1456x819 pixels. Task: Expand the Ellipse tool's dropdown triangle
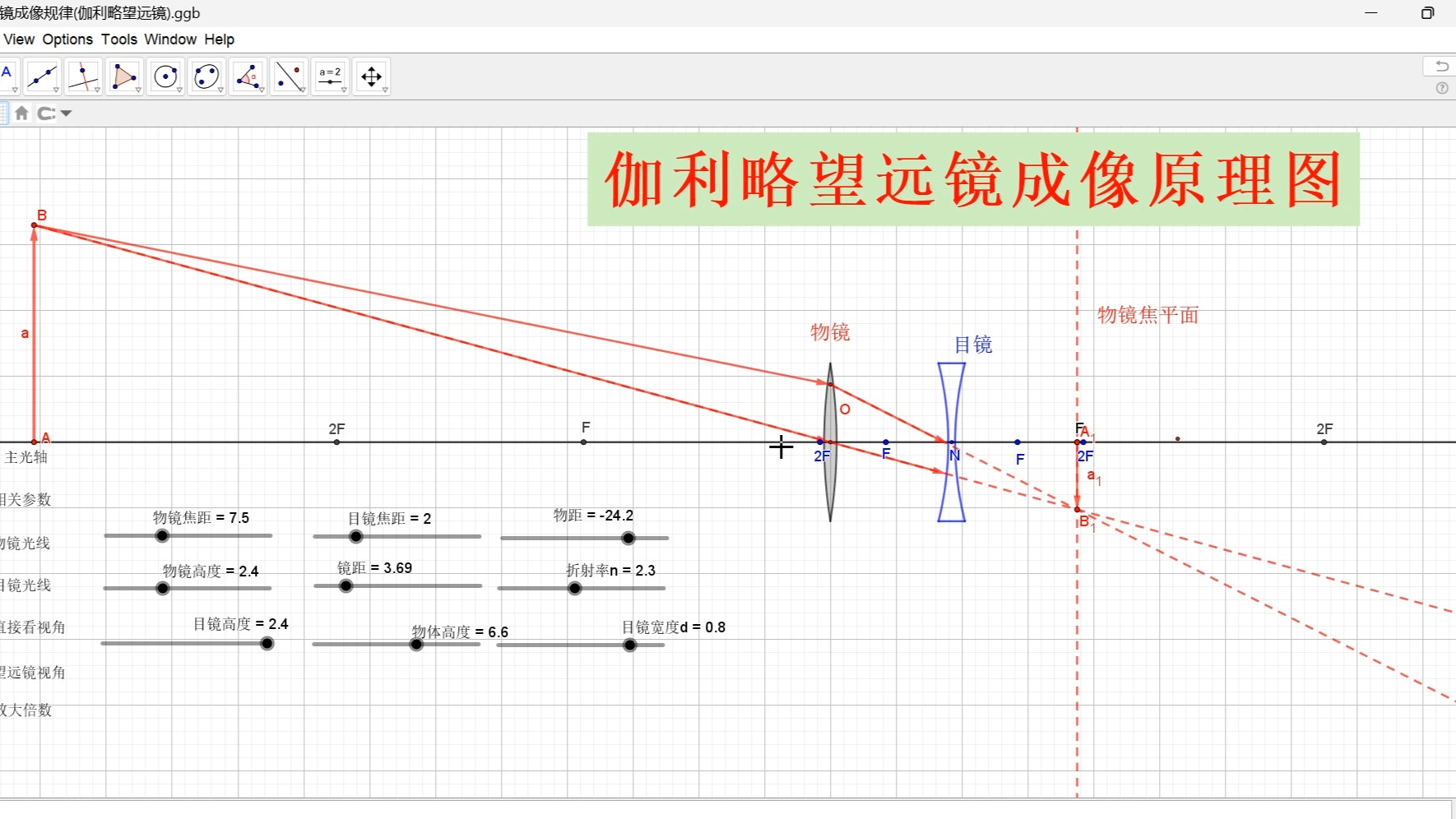[220, 90]
